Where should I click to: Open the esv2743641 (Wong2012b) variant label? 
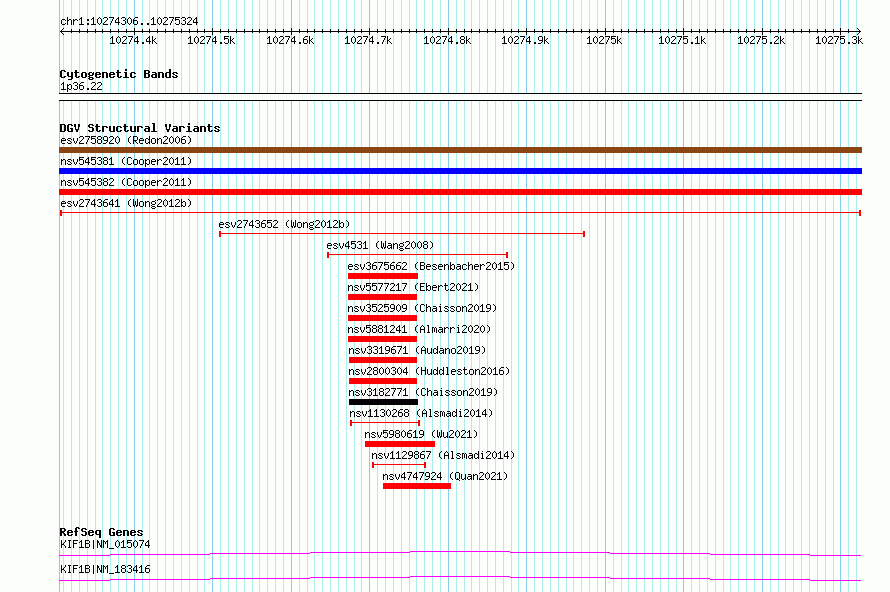(x=126, y=203)
